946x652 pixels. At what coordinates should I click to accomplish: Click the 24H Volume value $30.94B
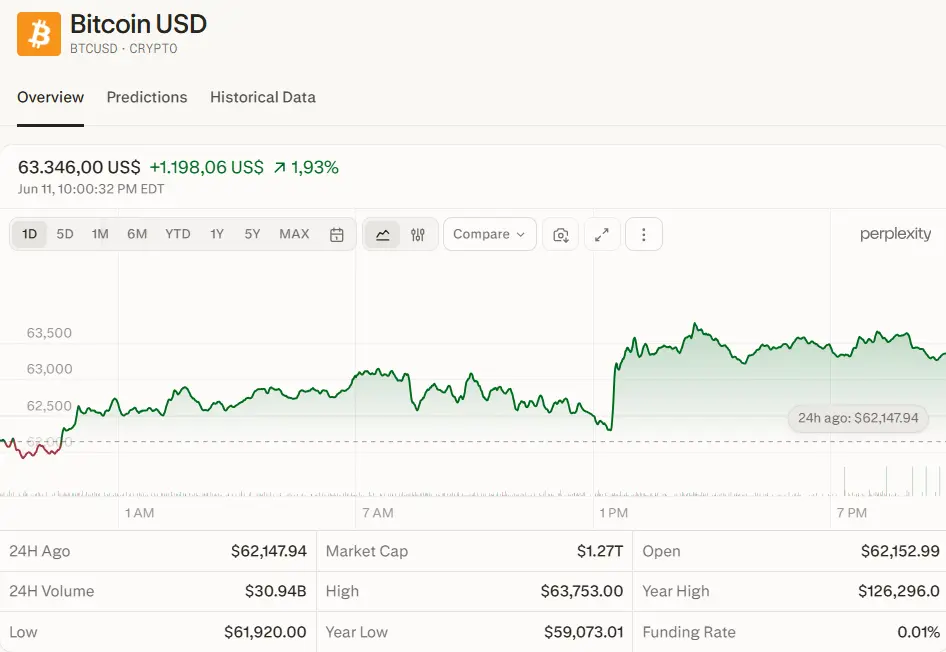[276, 591]
